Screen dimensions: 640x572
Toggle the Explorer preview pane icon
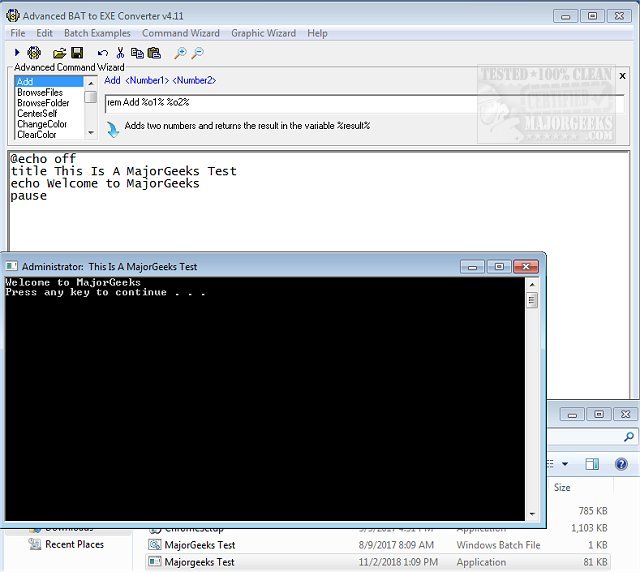pyautogui.click(x=592, y=464)
